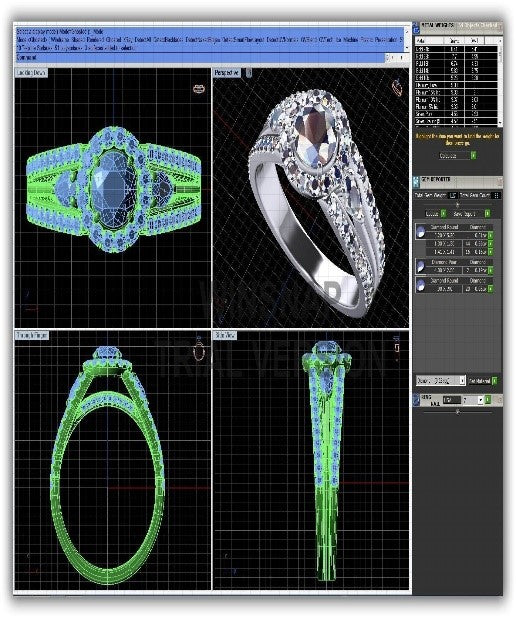Click the Ring Rail panel icon
Viewport: 516px width, 618px height.
[x=417, y=400]
